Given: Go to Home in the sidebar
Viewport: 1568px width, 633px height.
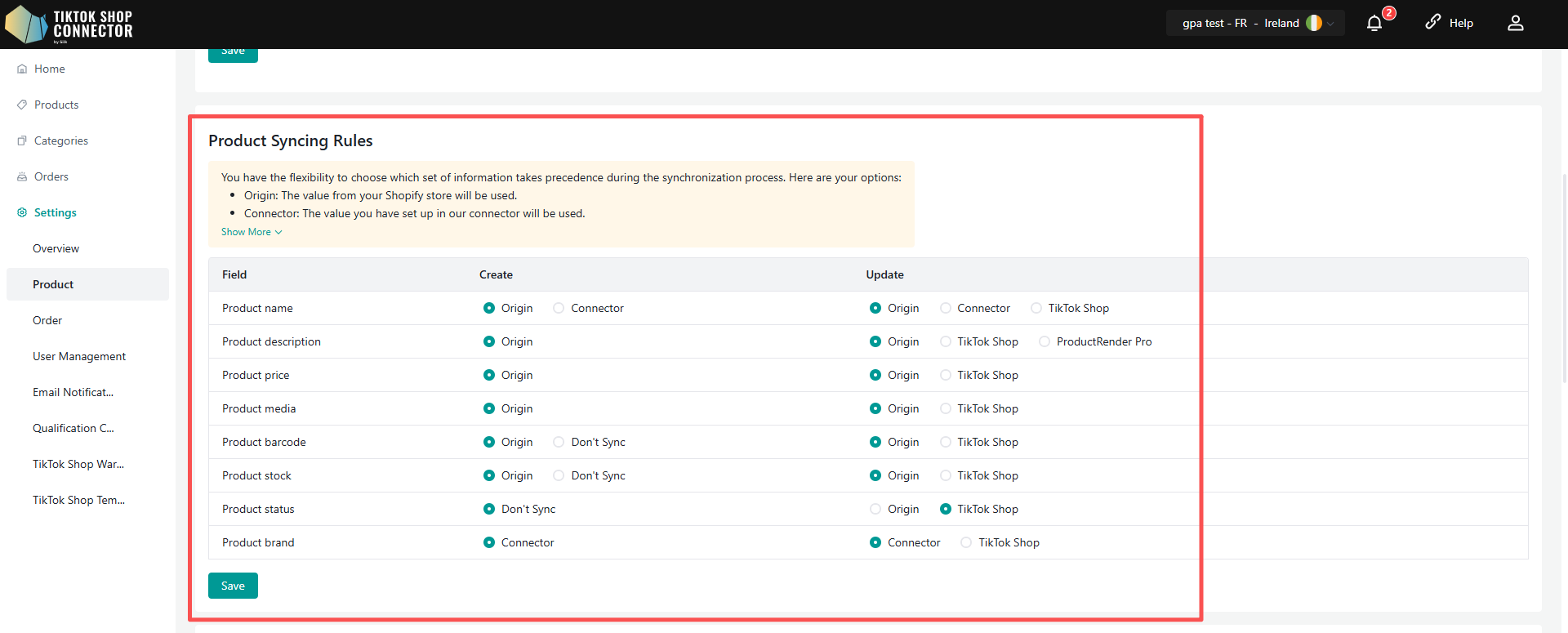Looking at the screenshot, I should [50, 69].
